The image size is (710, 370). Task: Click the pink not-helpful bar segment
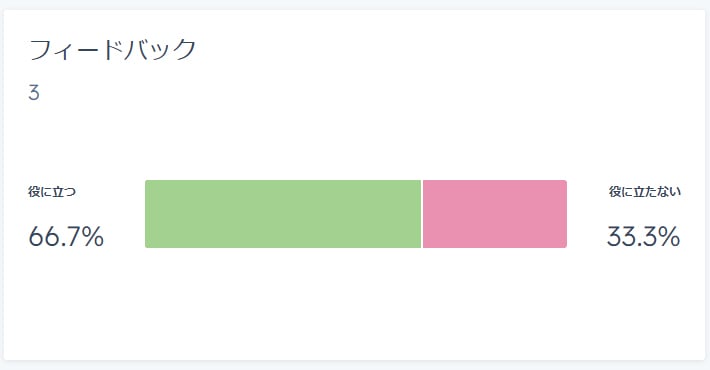coord(495,214)
